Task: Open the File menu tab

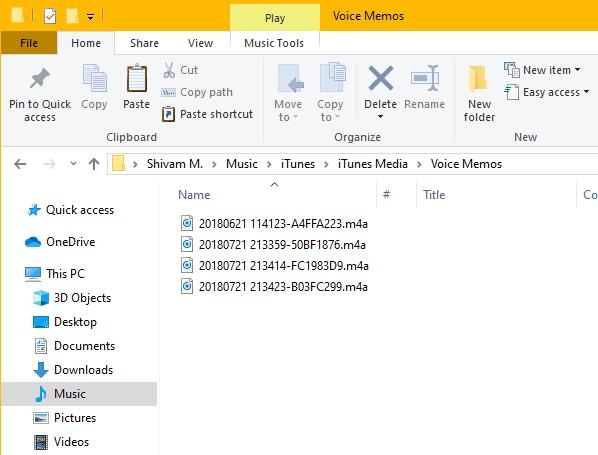Action: click(29, 43)
